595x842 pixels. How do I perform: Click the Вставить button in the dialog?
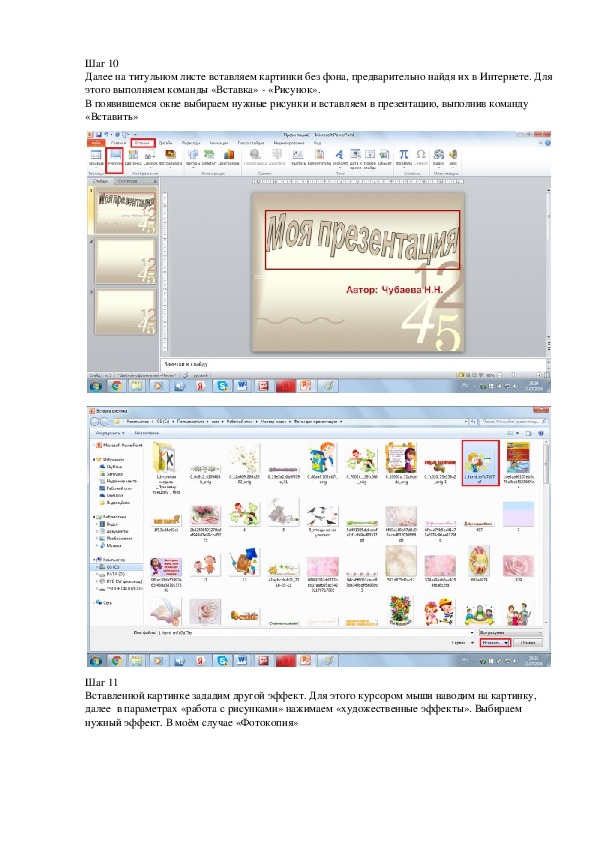pos(495,642)
